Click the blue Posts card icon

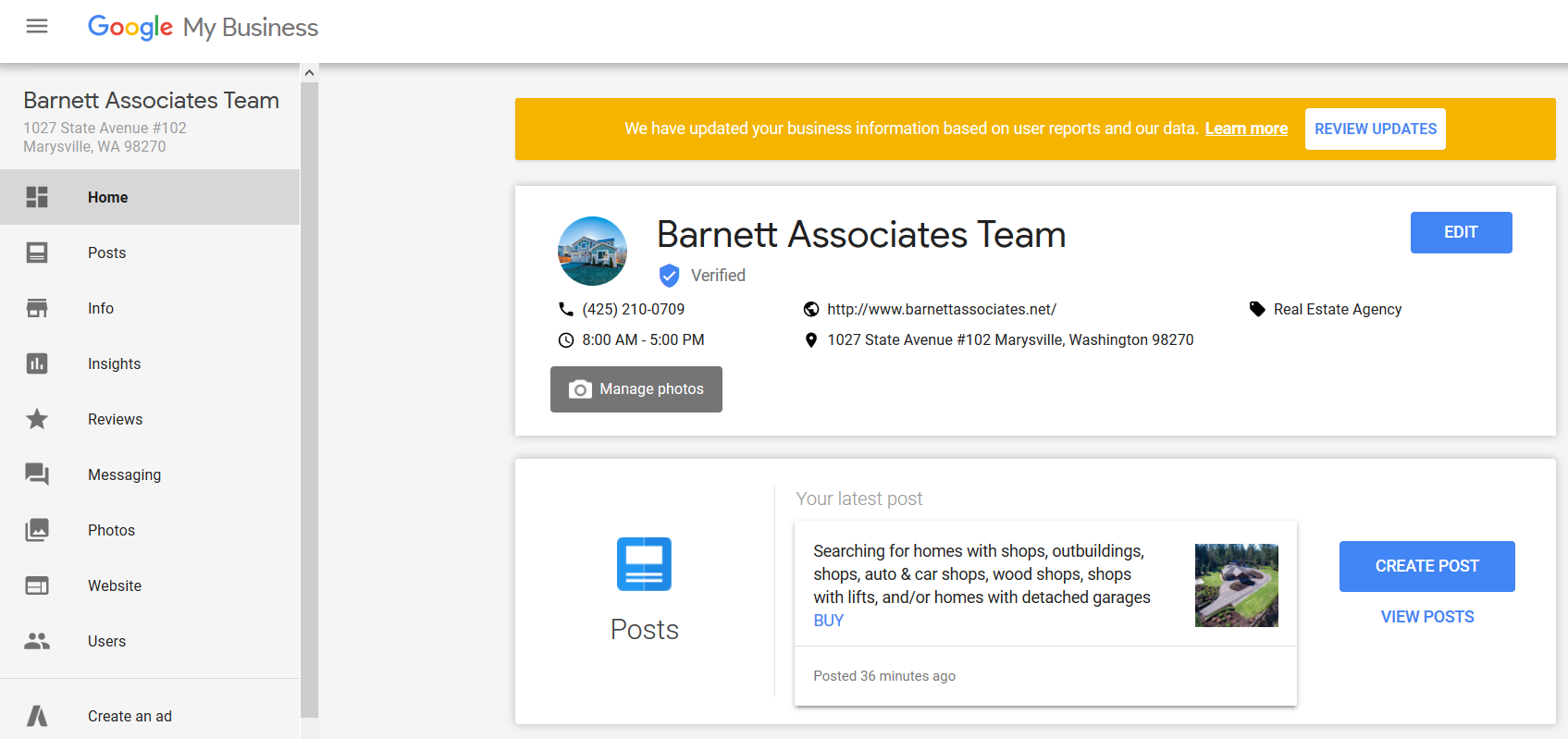[x=644, y=564]
